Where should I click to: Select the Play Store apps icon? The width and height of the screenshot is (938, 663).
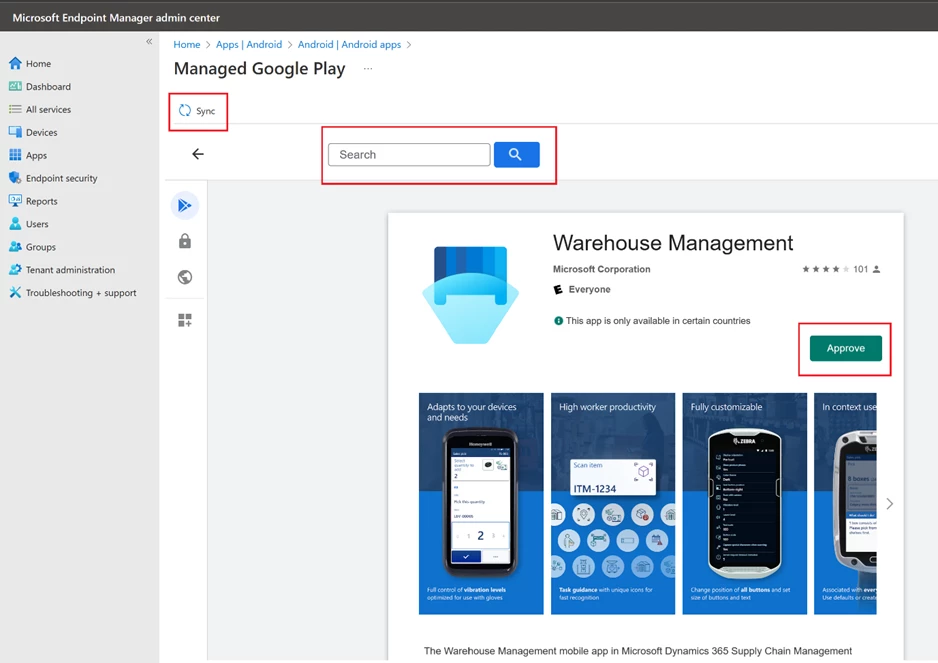184,204
